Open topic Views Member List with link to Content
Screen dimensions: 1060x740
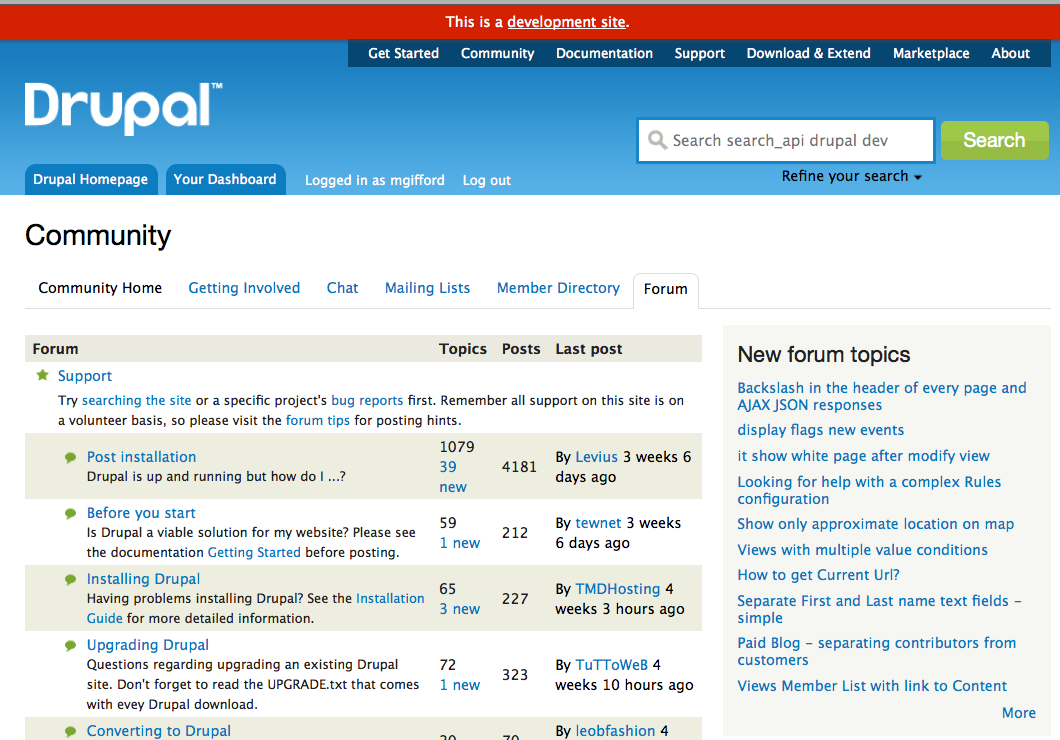click(x=872, y=686)
